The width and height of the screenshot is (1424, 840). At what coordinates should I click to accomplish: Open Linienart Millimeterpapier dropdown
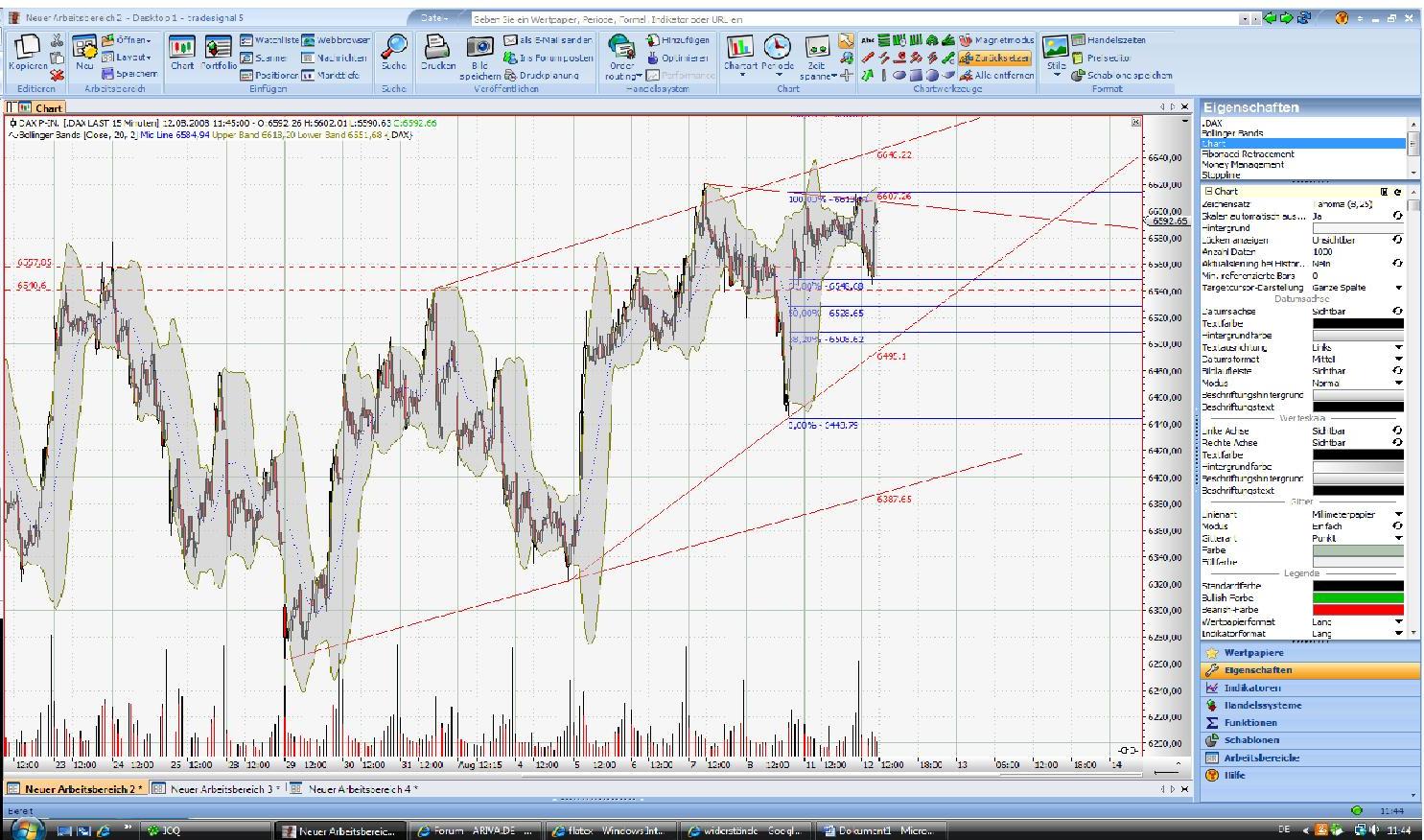click(x=1398, y=515)
